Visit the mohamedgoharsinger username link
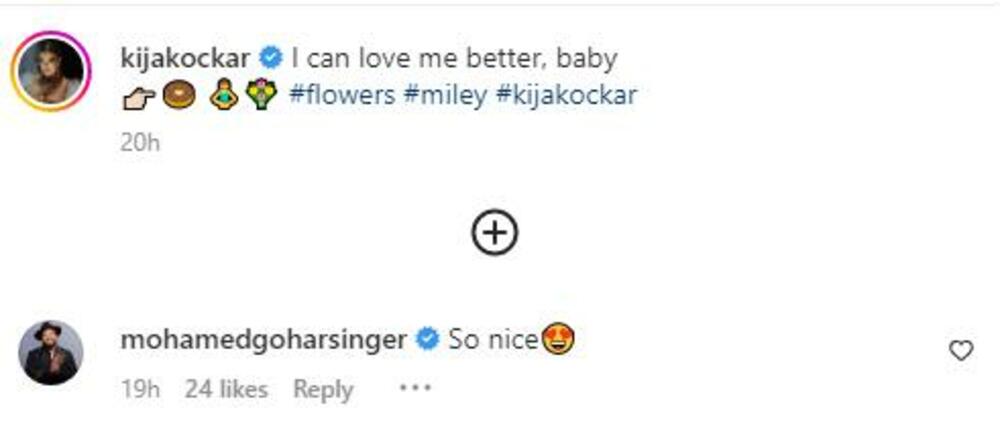This screenshot has width=1000, height=422. [264, 340]
